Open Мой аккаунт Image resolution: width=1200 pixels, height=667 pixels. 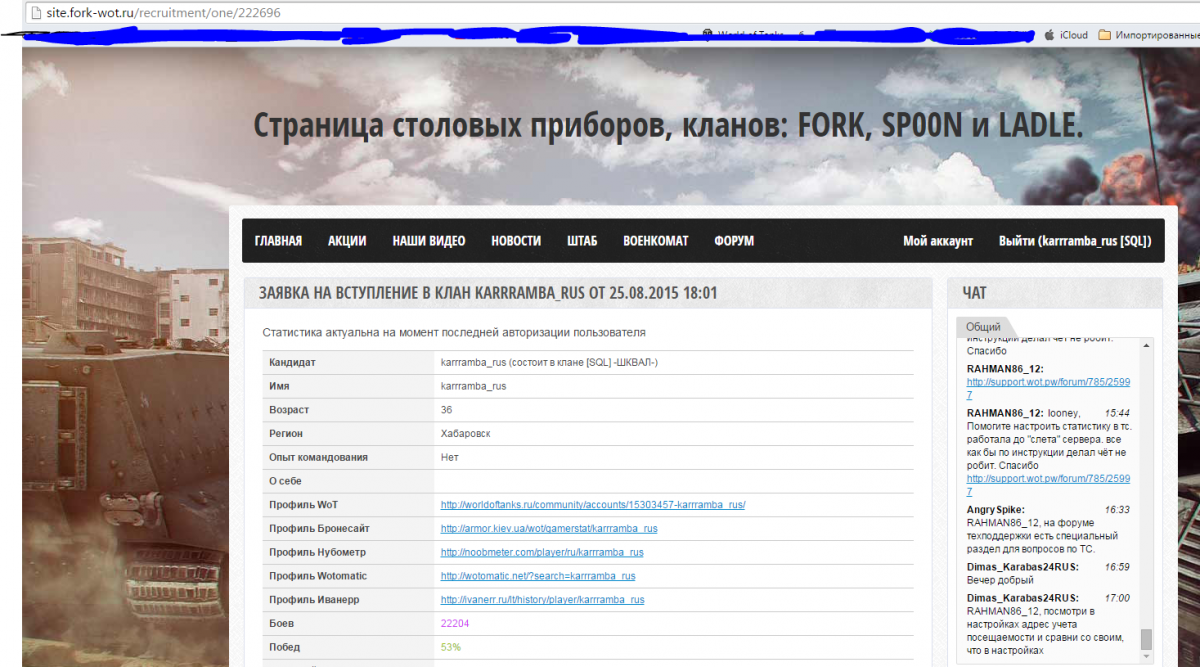click(x=938, y=241)
